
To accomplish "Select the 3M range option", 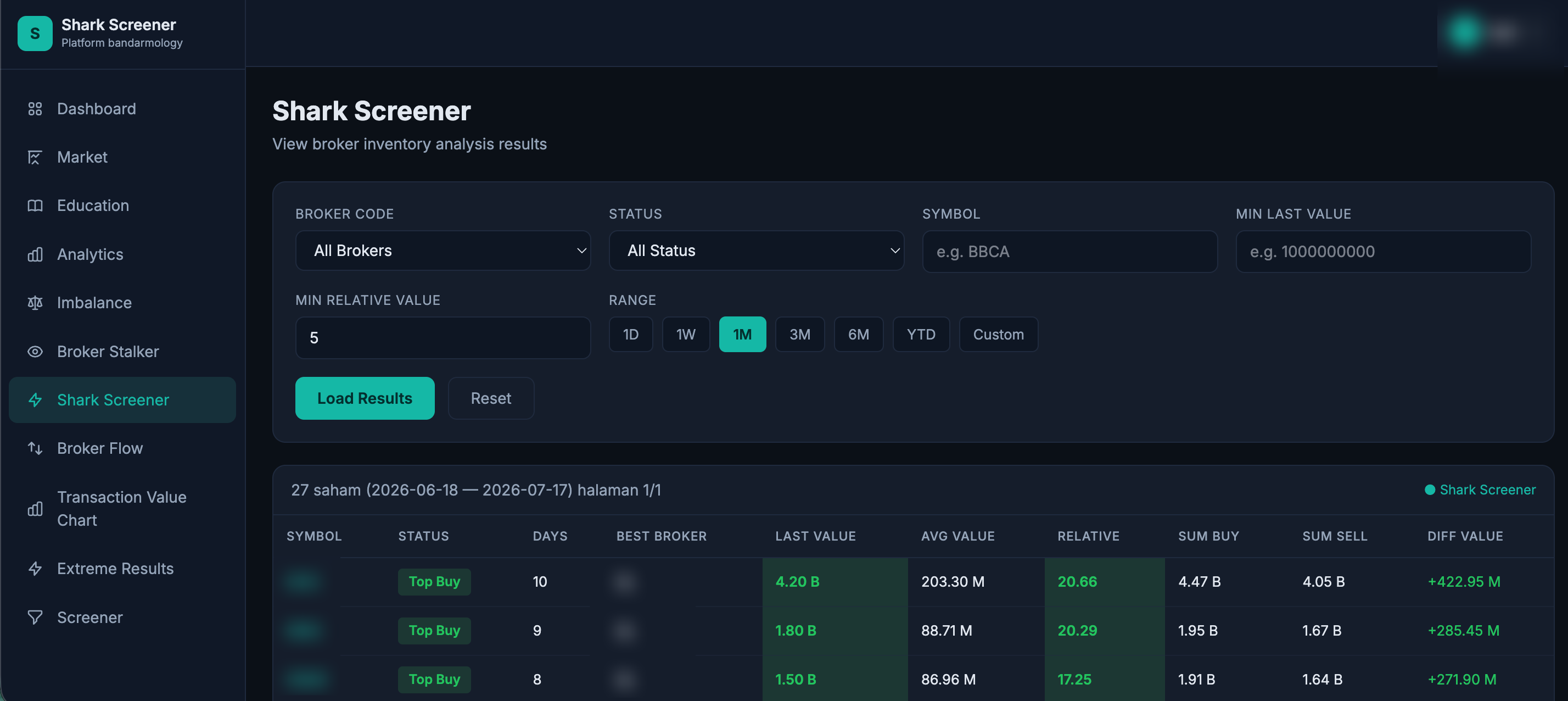I will click(800, 335).
